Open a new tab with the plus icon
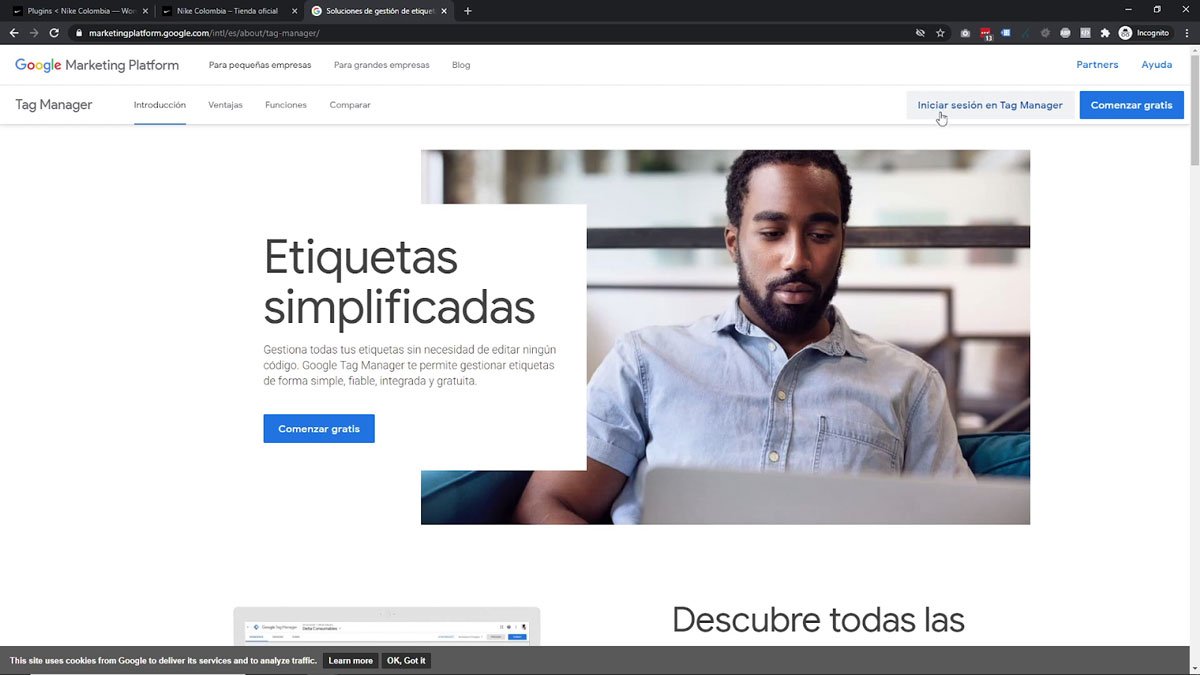 (467, 11)
